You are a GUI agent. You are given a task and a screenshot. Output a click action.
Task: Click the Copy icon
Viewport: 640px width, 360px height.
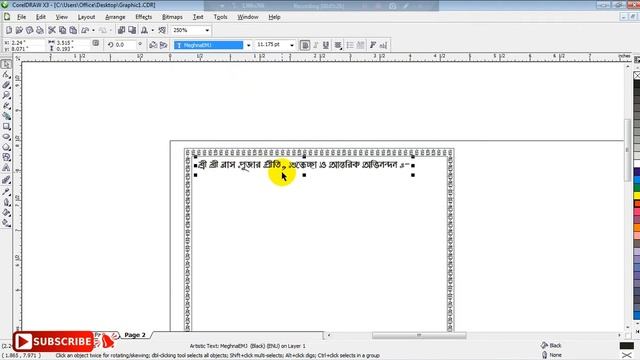tap(62, 30)
